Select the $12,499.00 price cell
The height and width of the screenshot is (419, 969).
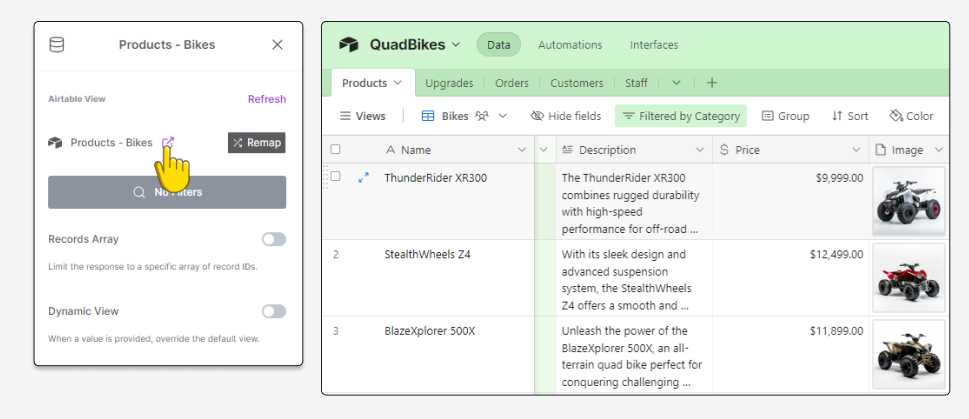tap(791, 278)
